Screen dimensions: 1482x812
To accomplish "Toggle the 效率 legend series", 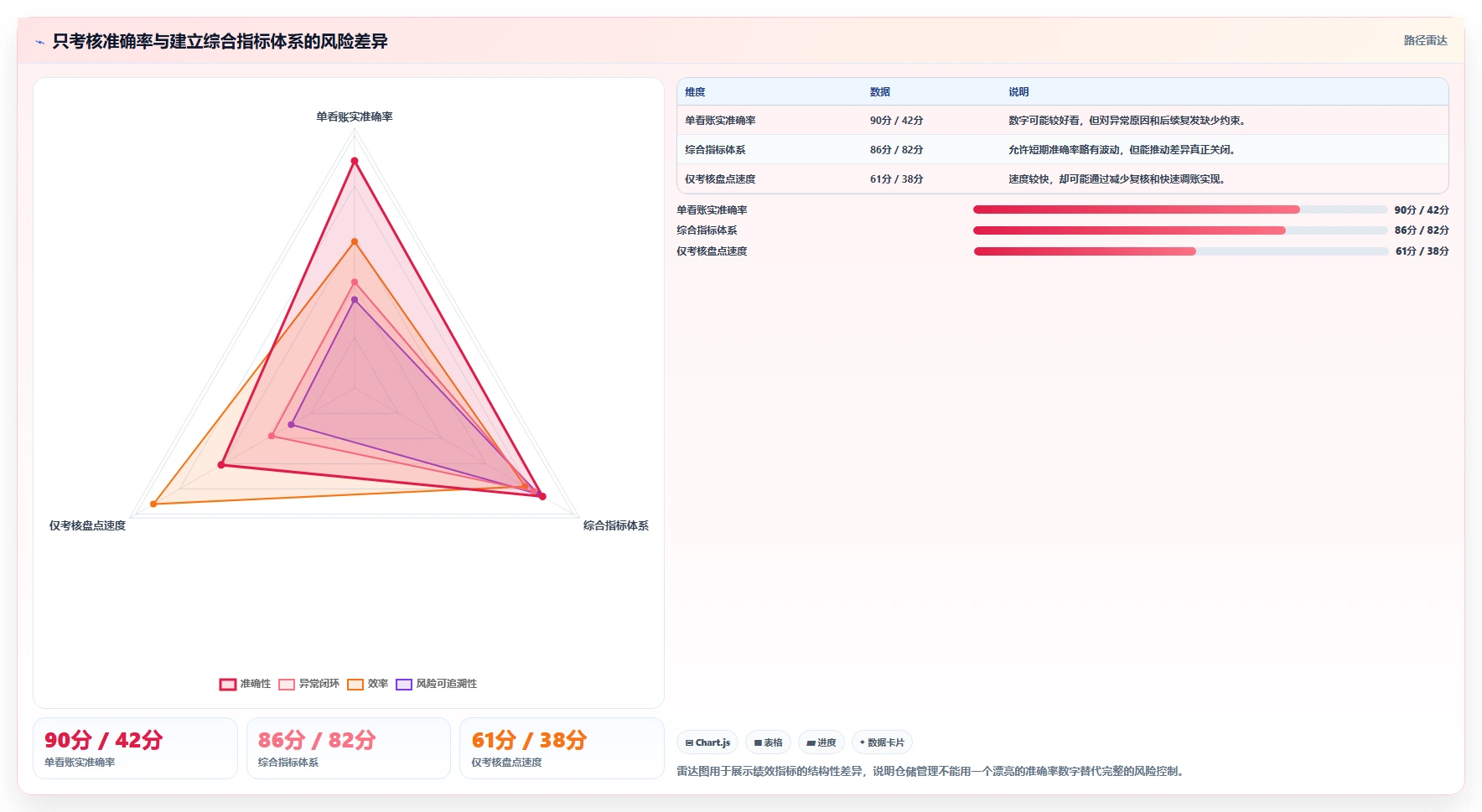I will (x=367, y=684).
